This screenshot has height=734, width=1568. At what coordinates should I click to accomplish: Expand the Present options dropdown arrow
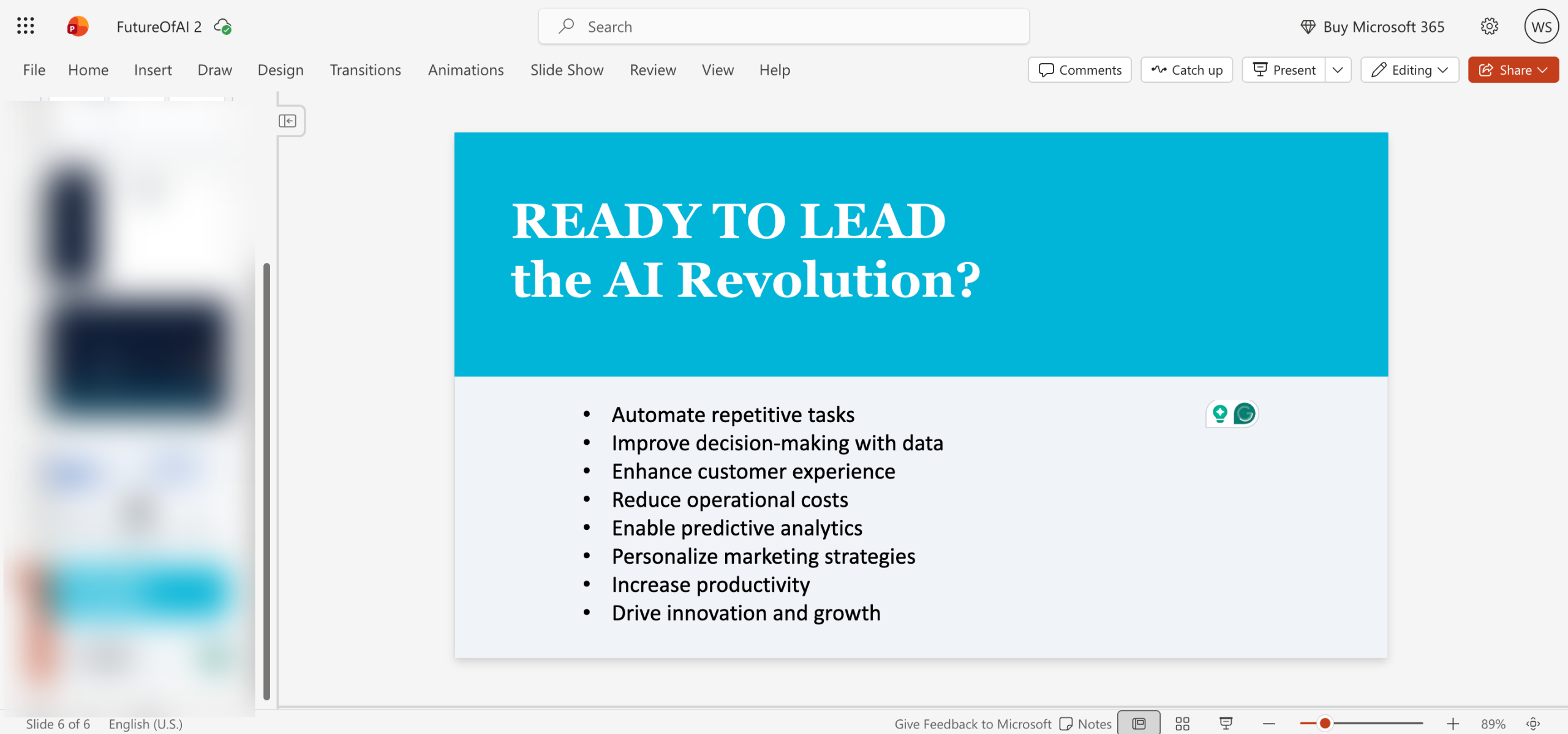click(1338, 70)
